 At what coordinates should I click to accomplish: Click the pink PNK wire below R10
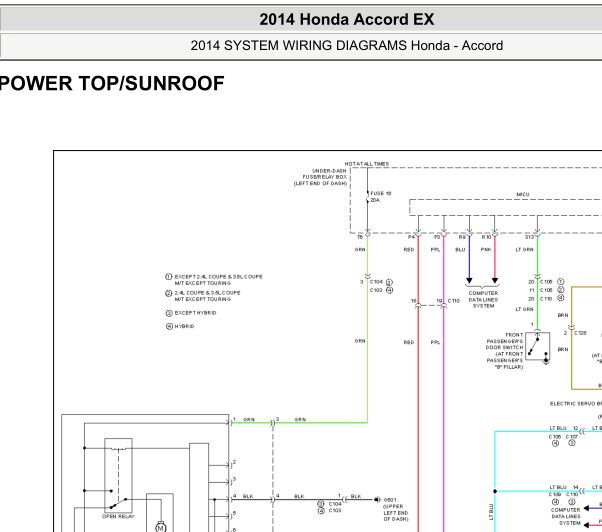tap(495, 257)
